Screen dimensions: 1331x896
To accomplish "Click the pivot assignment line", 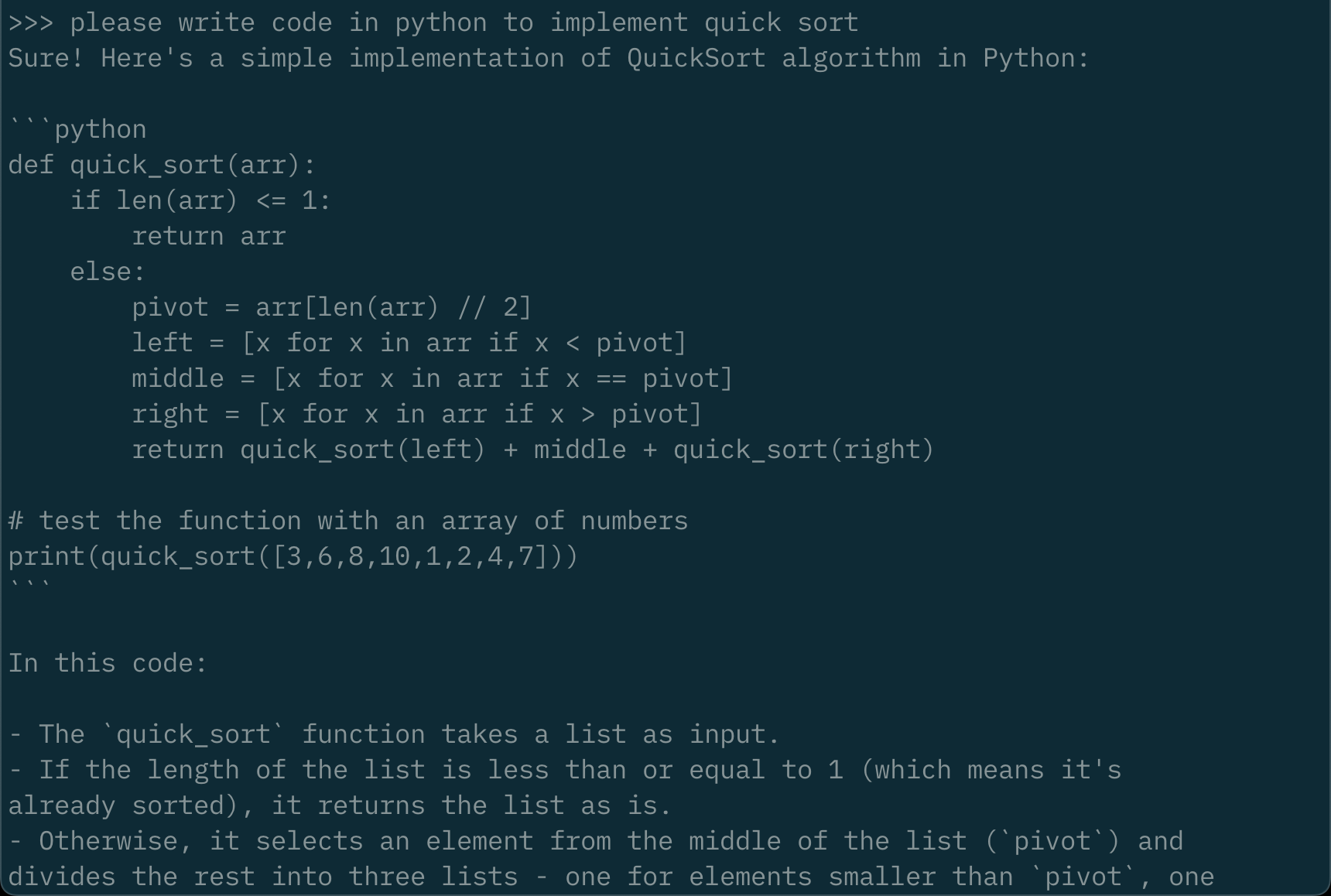I will coord(331,307).
